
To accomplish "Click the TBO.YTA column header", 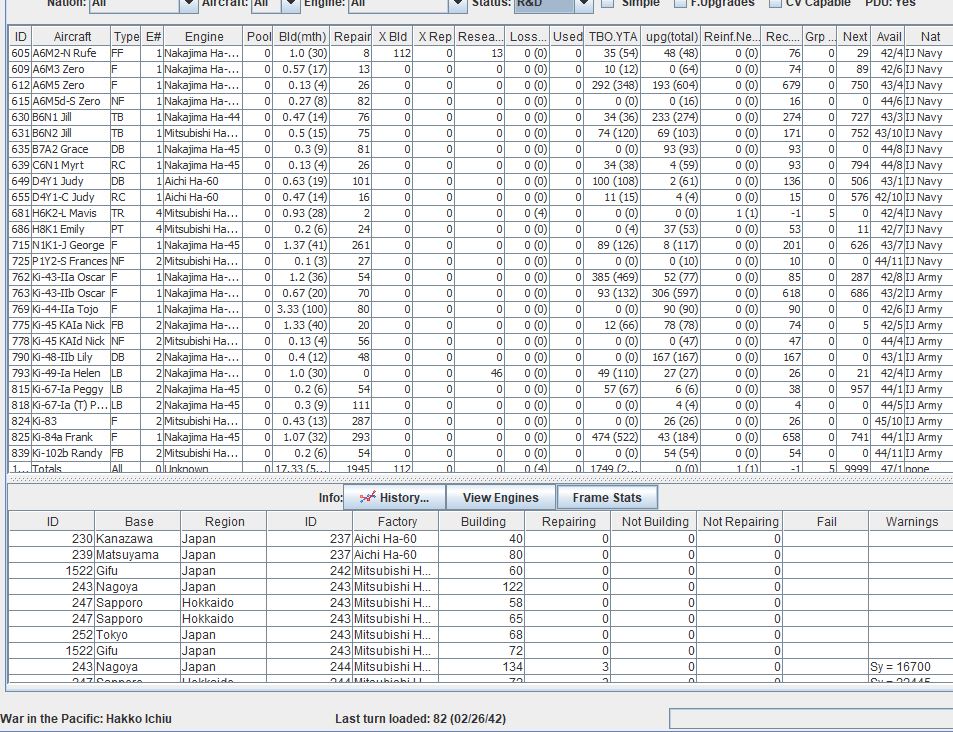I will click(613, 36).
